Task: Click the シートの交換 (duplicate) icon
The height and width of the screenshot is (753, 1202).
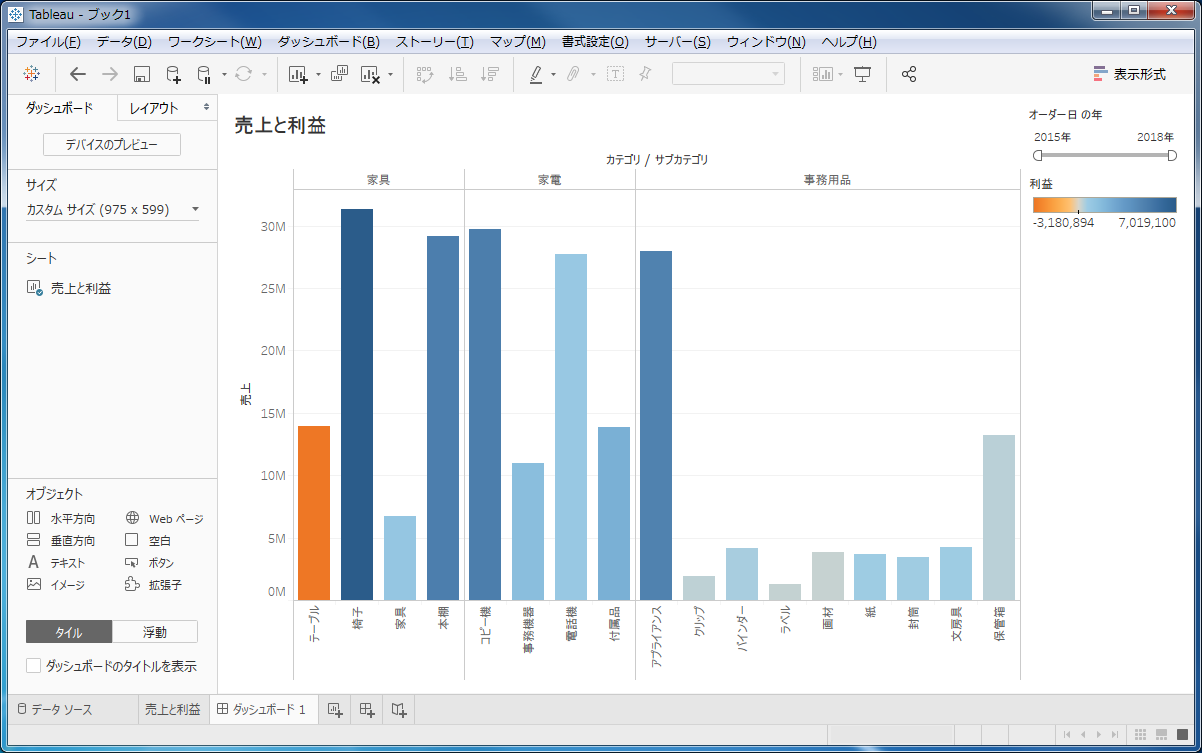Action: [x=340, y=73]
